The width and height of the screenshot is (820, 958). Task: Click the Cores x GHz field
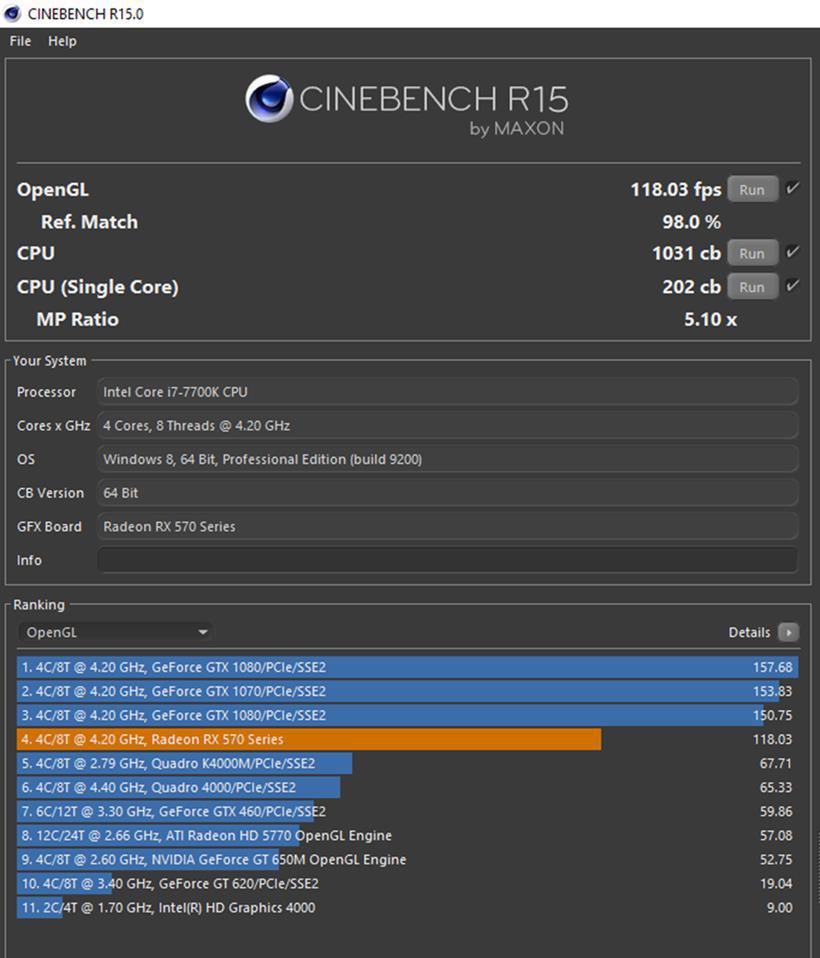coord(447,426)
